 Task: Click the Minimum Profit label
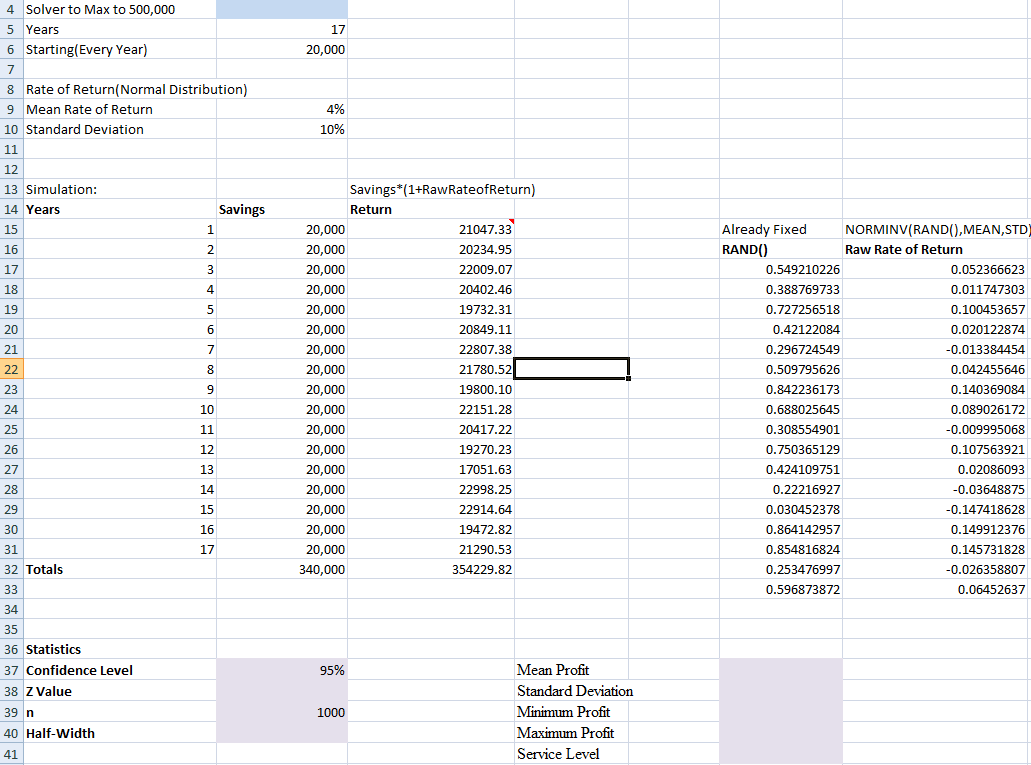[563, 712]
